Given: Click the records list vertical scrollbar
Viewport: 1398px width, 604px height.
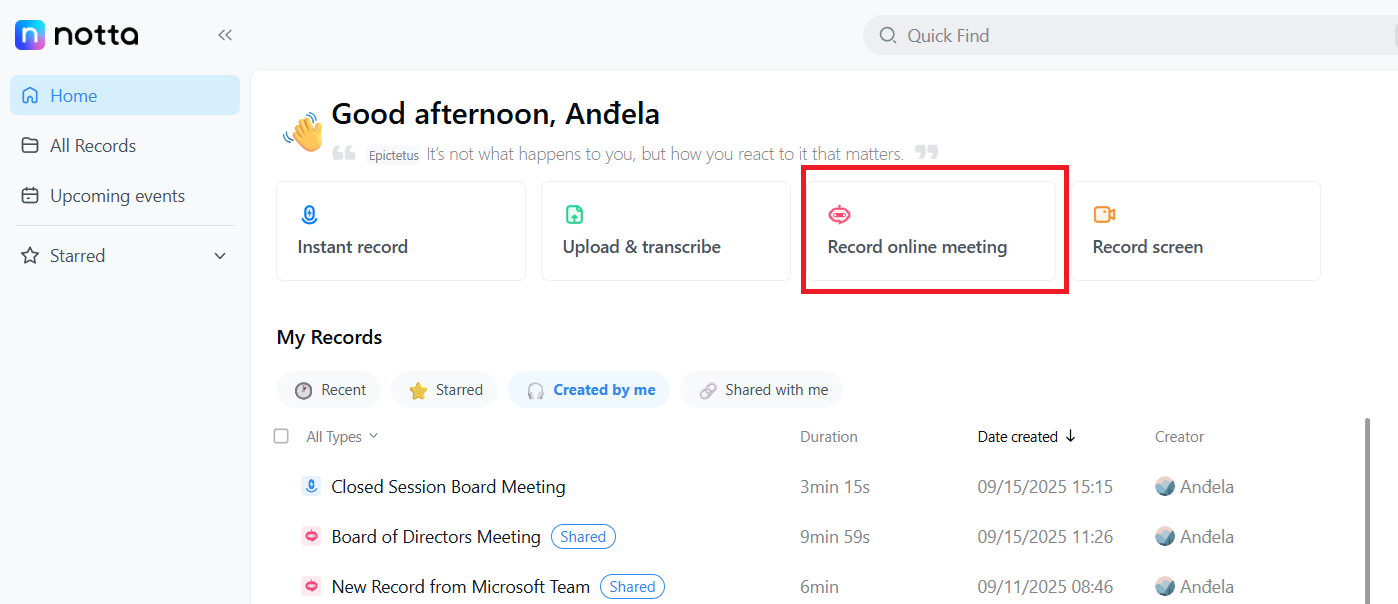Looking at the screenshot, I should [1367, 500].
